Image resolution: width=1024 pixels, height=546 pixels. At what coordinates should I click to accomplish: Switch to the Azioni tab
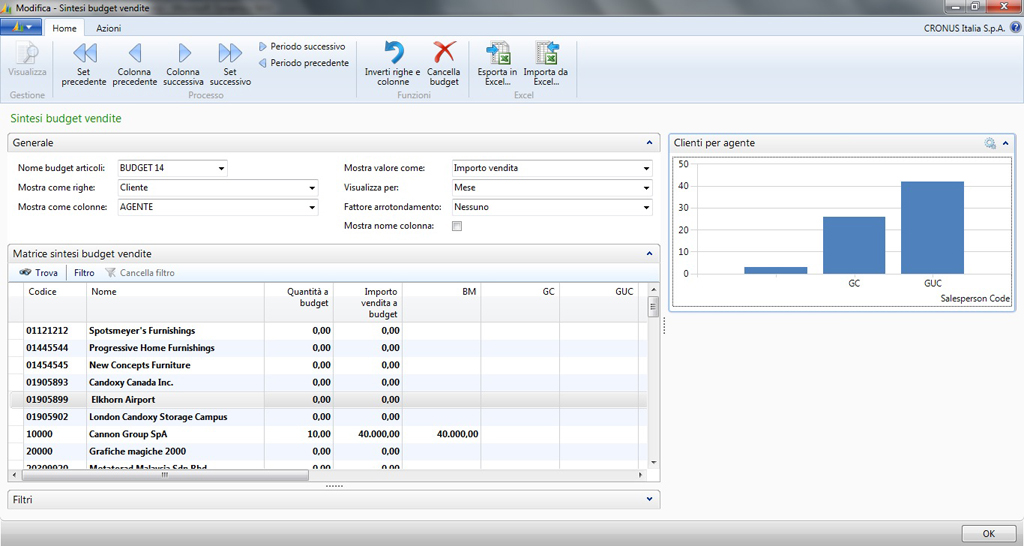point(108,29)
